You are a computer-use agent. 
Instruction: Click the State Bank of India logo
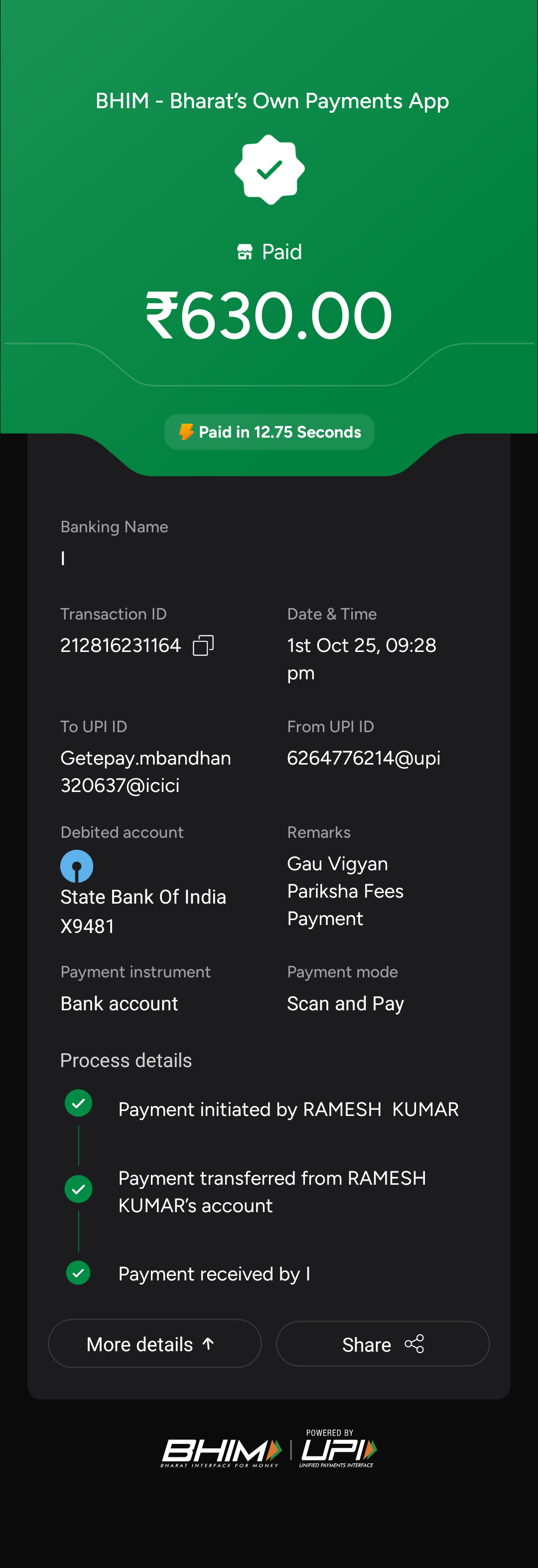(x=77, y=866)
